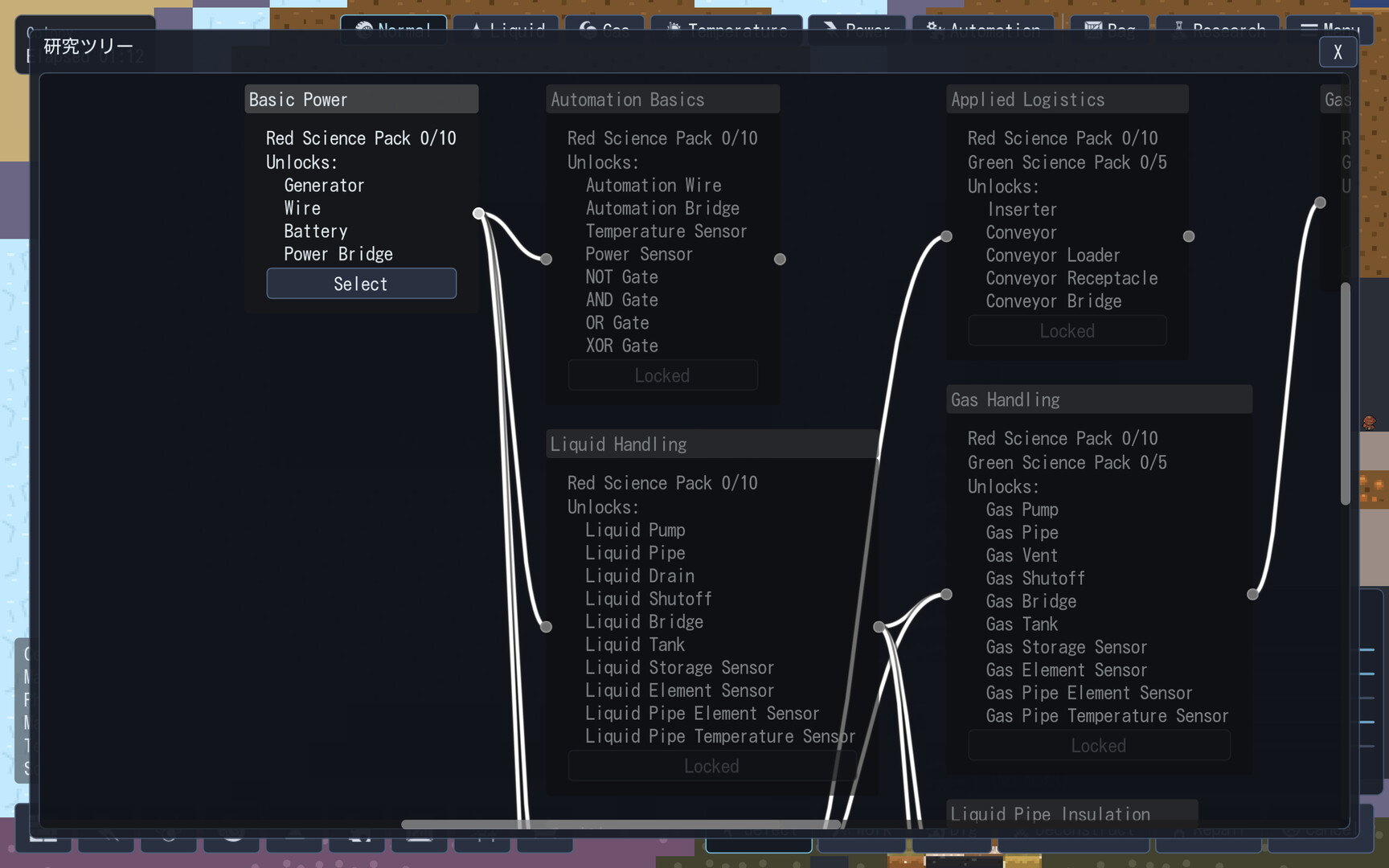Viewport: 1389px width, 868px height.
Task: Click the Conveyor Loader unlock entry
Action: tap(1053, 256)
